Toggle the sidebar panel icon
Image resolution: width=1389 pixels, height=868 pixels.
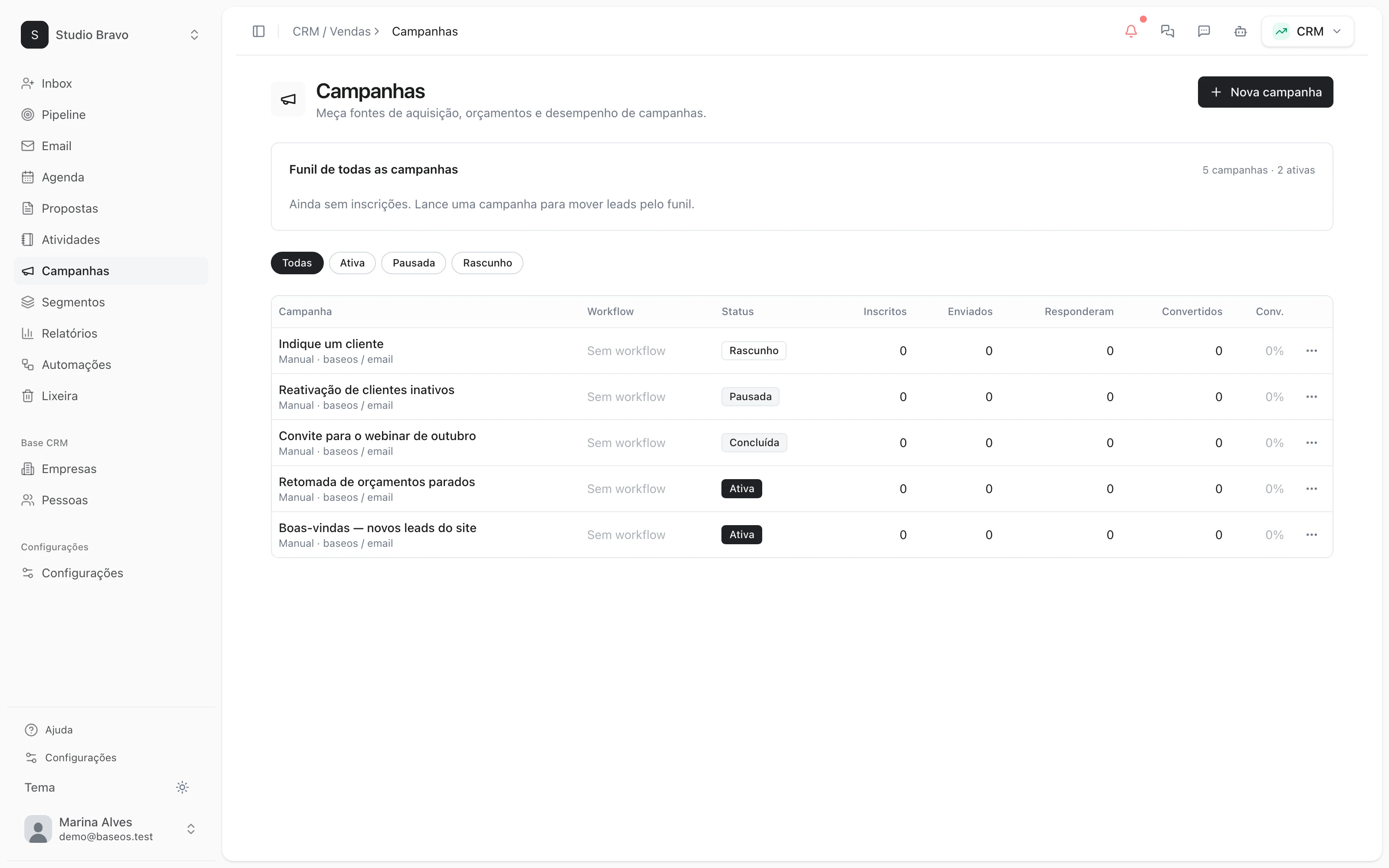[258, 32]
